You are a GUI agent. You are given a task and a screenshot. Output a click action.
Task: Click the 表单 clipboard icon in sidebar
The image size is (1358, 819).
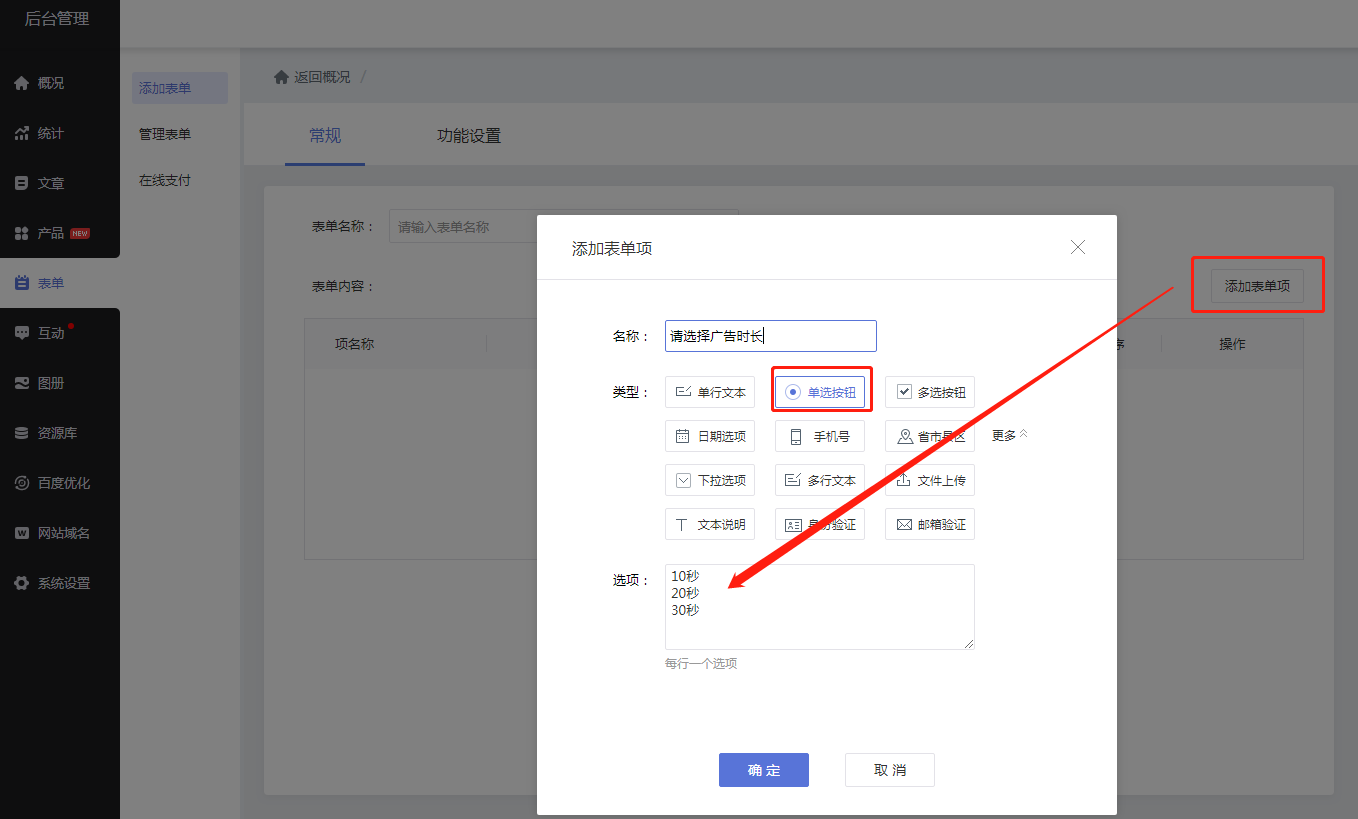(21, 283)
